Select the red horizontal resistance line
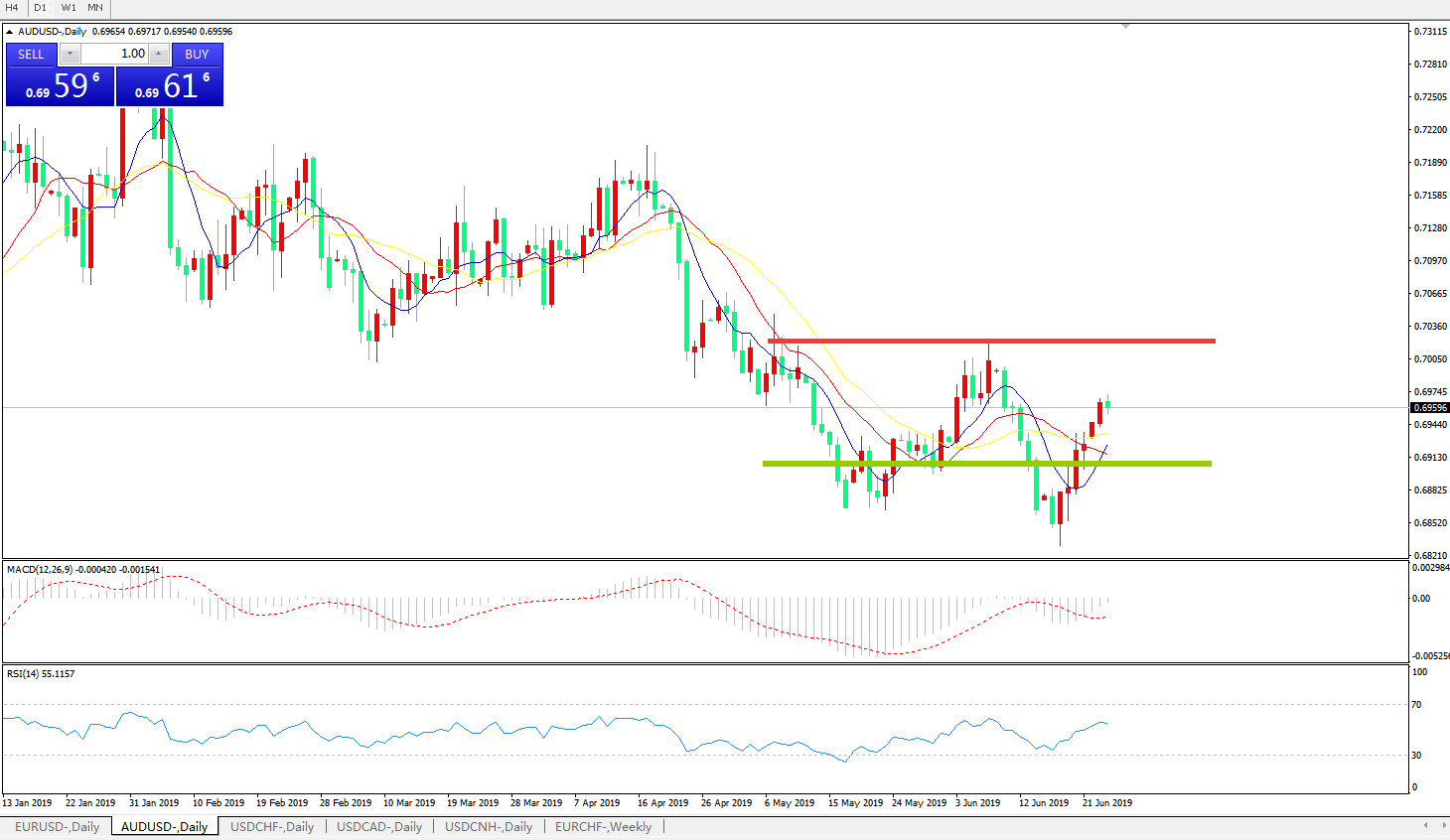Viewport: 1450px width, 840px height. click(993, 341)
